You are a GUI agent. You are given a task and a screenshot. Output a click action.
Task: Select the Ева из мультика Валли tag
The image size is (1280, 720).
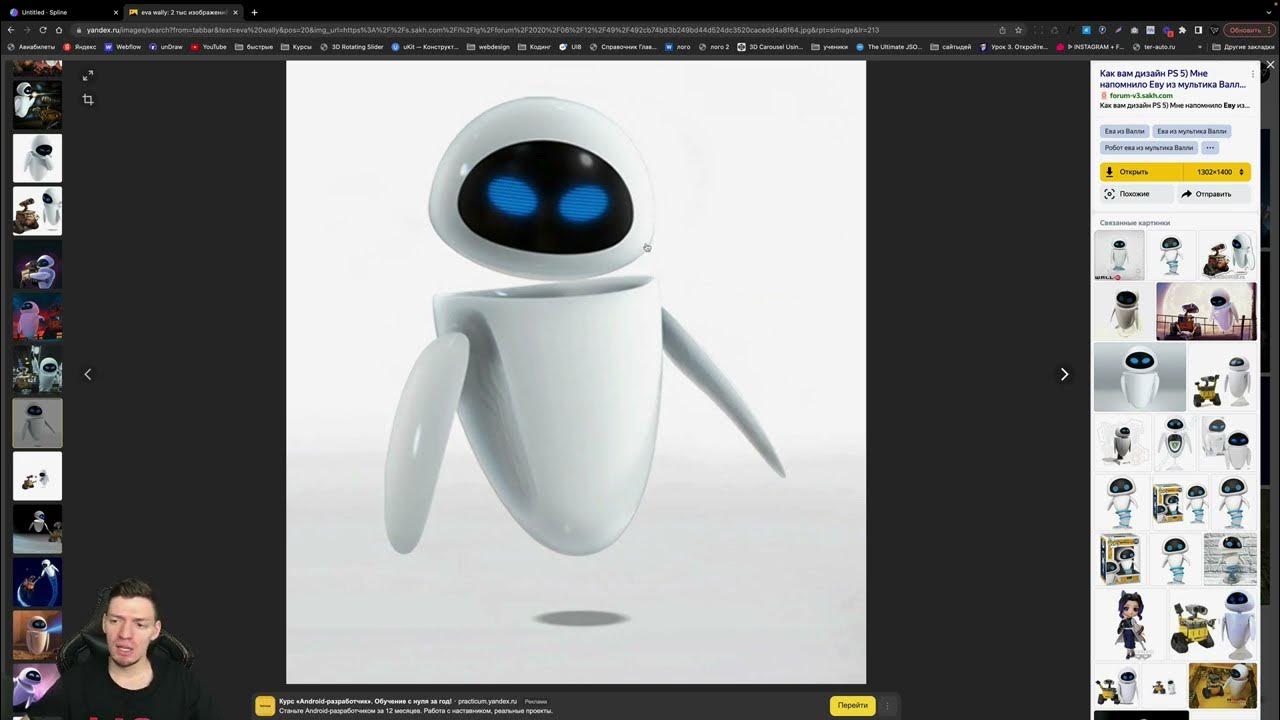point(1191,131)
